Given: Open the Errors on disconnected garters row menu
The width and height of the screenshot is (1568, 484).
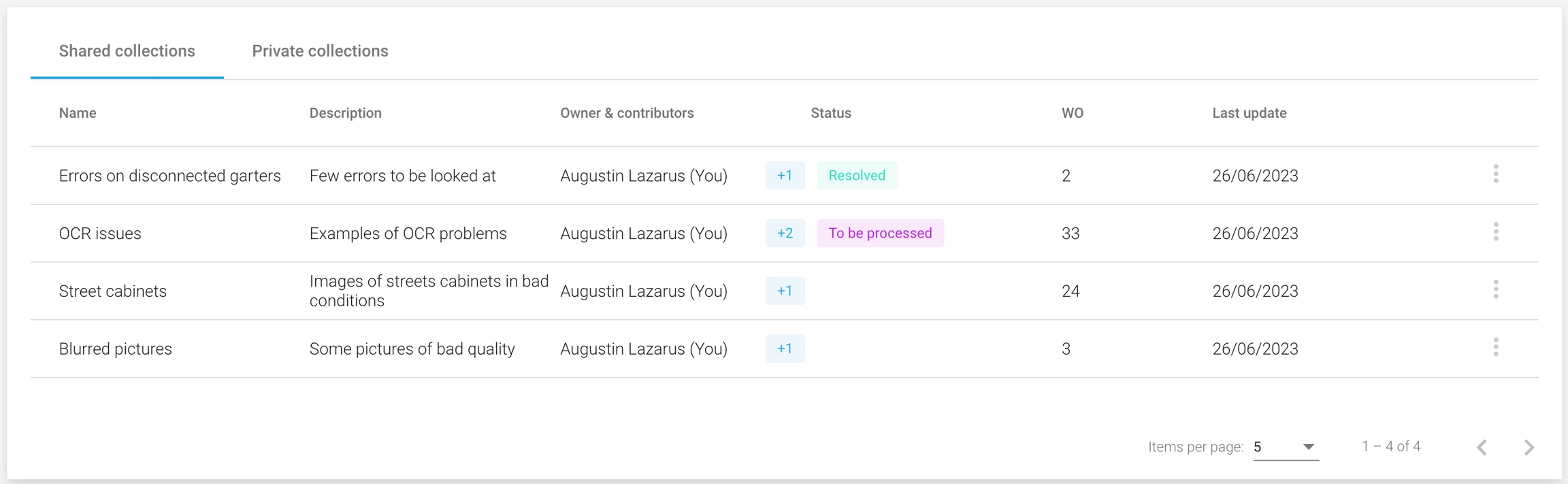Looking at the screenshot, I should [x=1495, y=175].
